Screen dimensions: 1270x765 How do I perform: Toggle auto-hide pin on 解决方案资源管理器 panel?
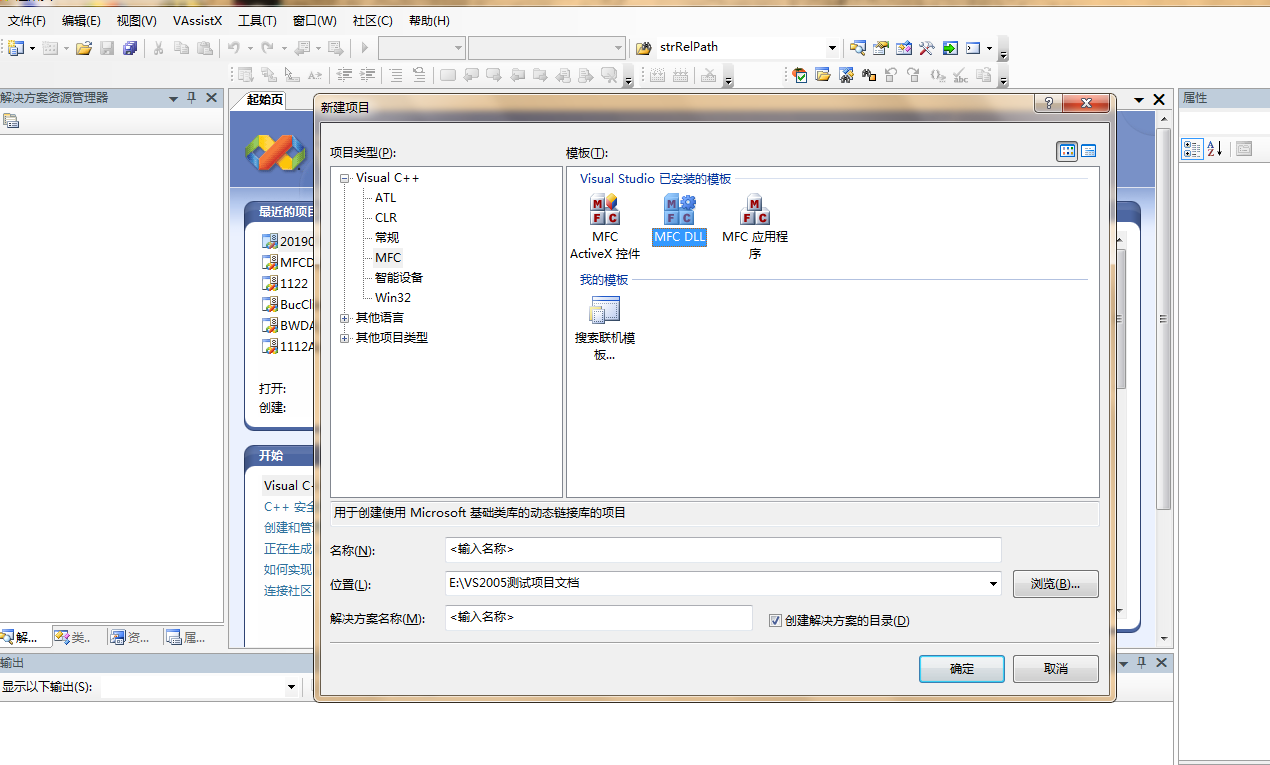click(x=192, y=98)
